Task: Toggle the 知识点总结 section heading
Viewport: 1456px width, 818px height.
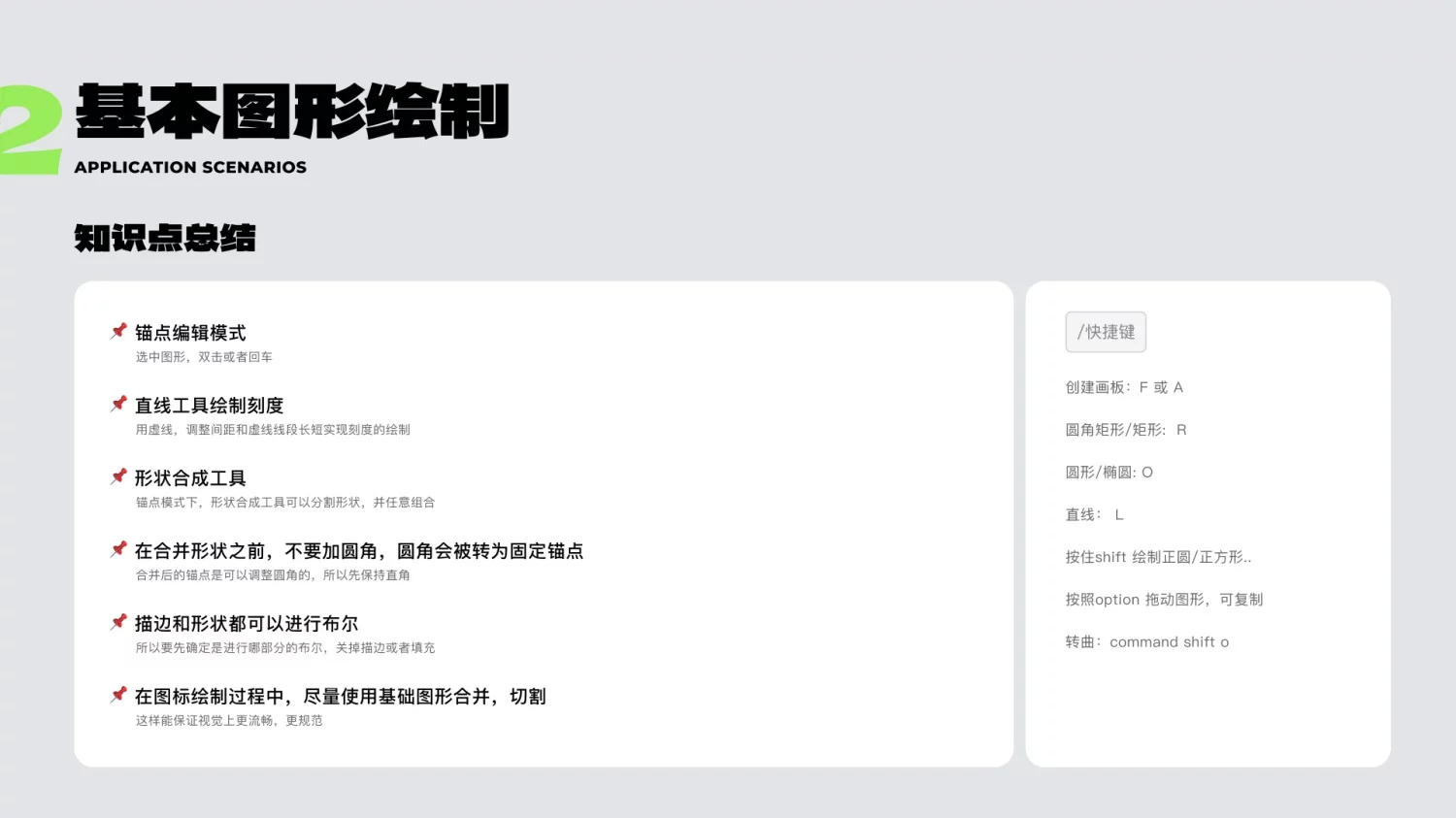Action: click(x=164, y=238)
